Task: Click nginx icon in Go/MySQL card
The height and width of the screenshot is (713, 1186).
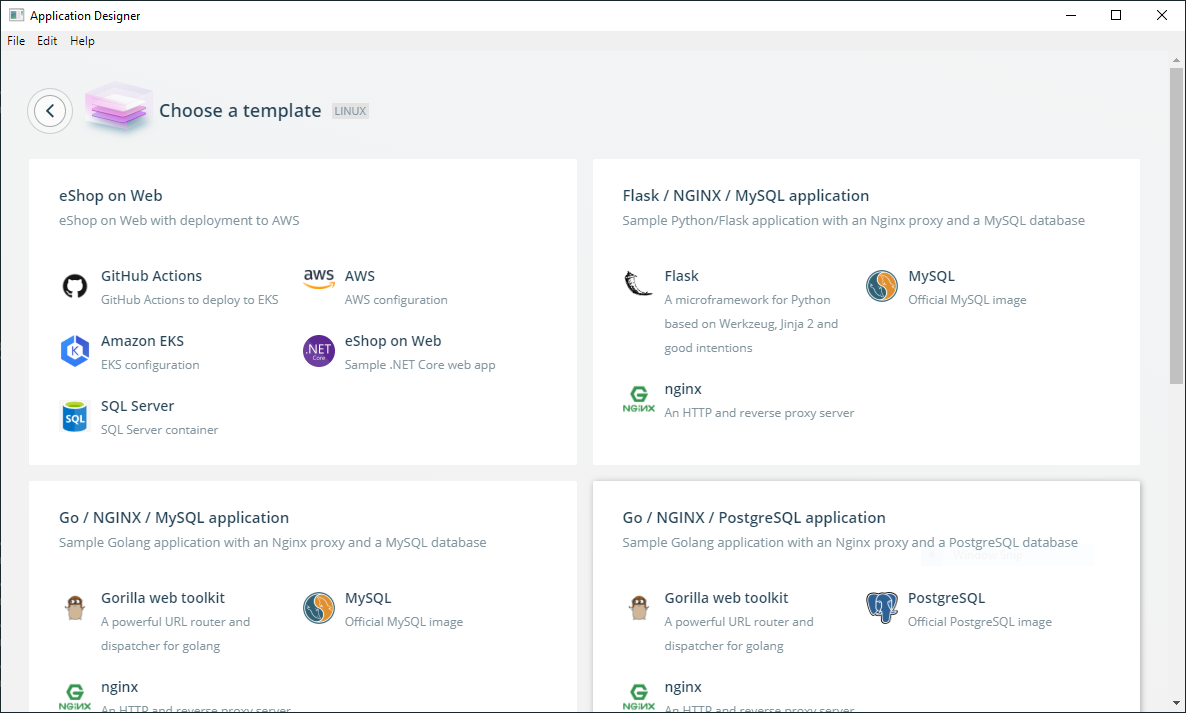Action: coord(75,696)
